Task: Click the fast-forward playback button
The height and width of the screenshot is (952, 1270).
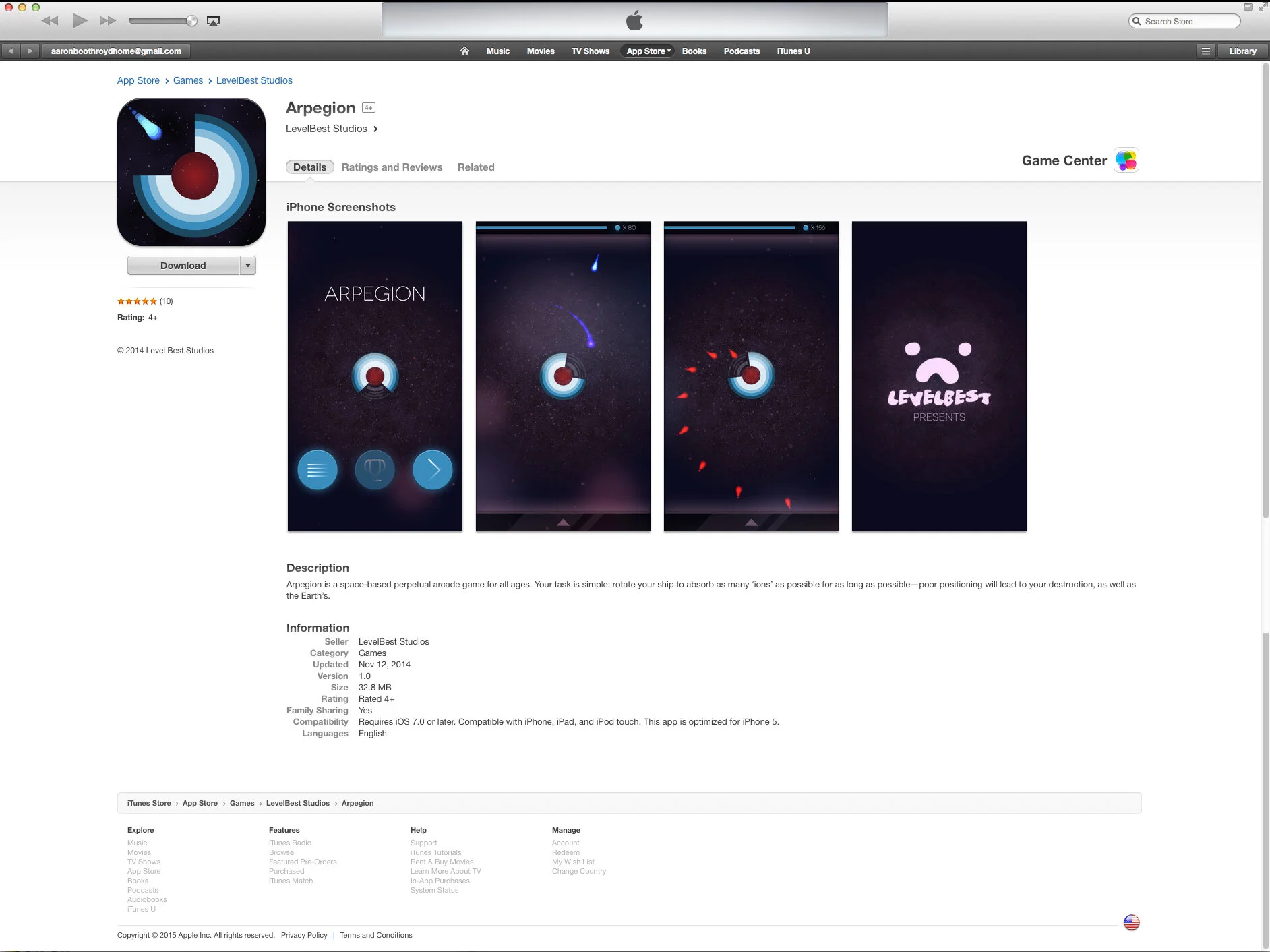Action: [x=108, y=21]
